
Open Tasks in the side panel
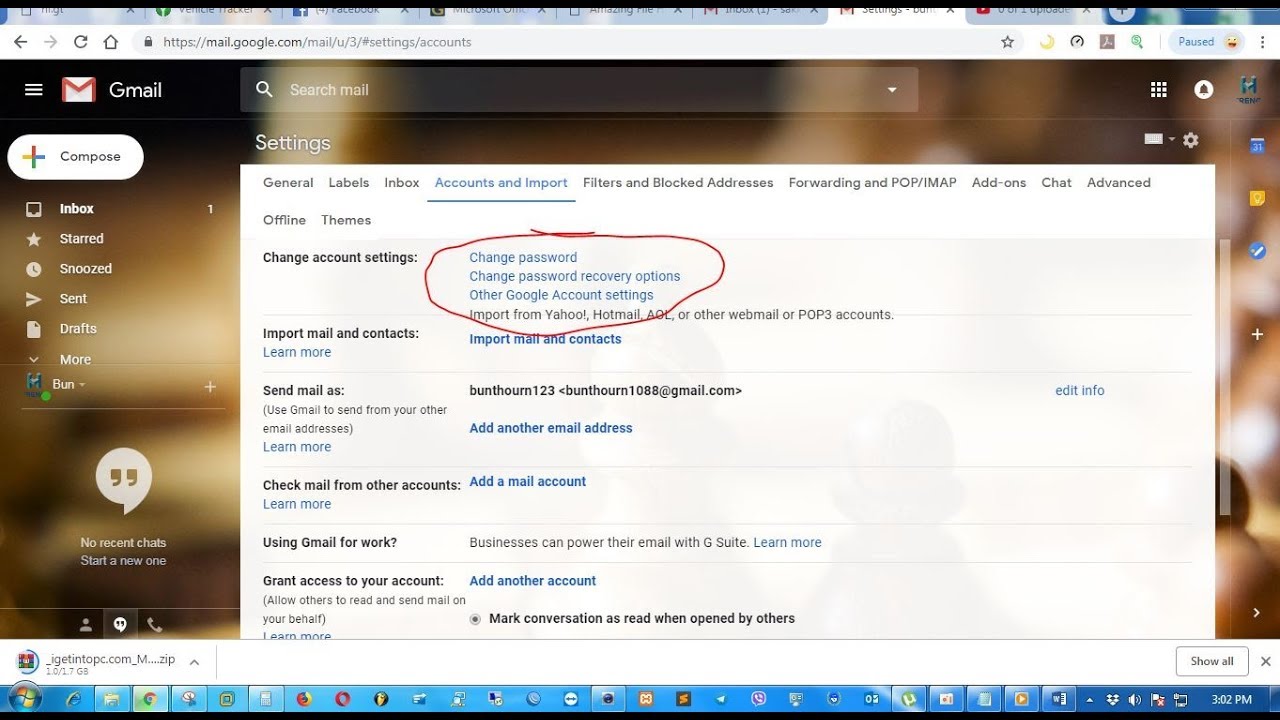(1257, 251)
